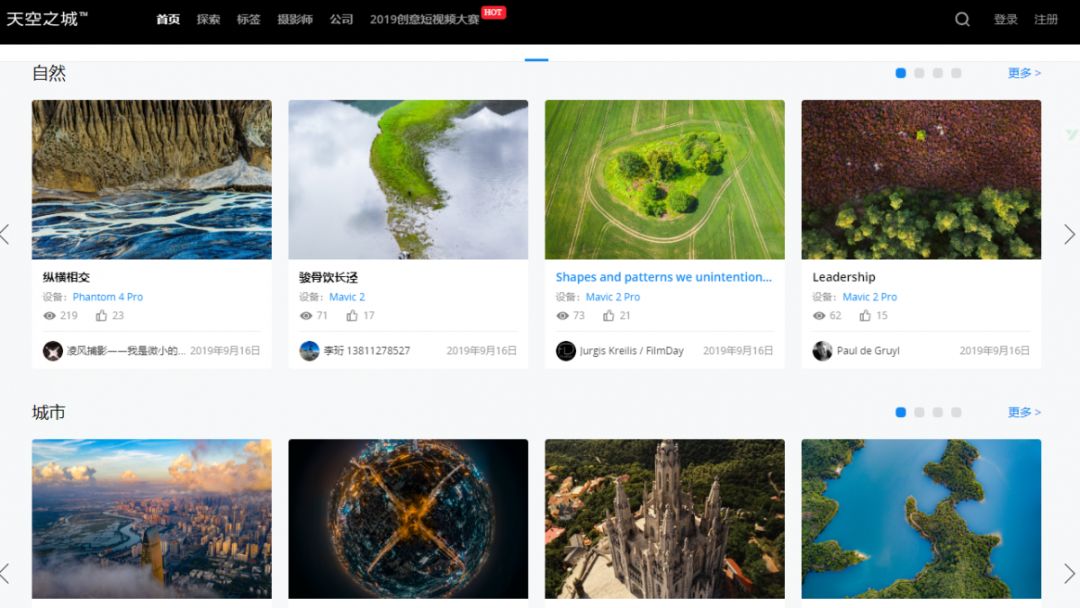
Task: Open 纵横相交 rocky river thumbnail
Action: tap(152, 180)
